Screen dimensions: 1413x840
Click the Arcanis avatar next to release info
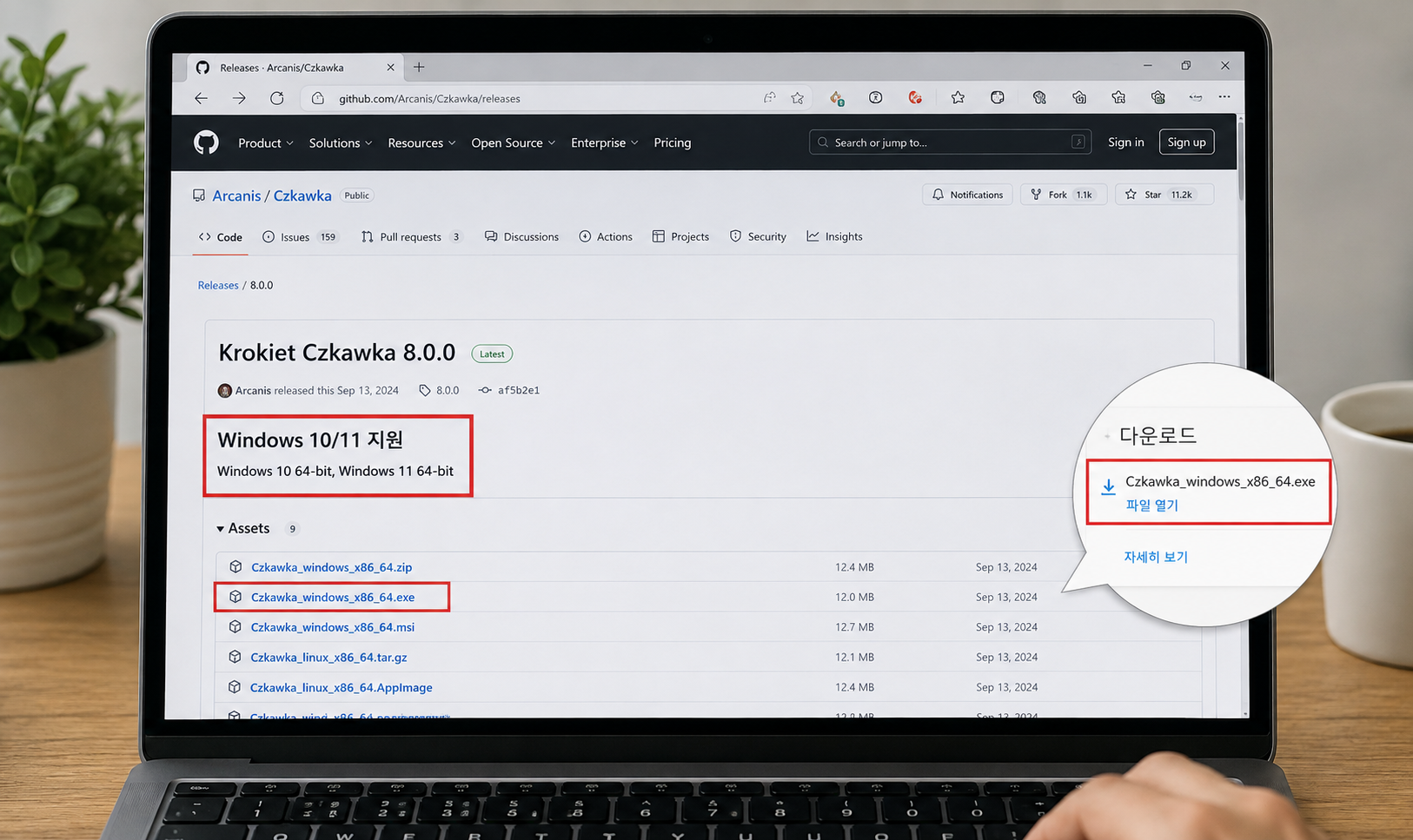point(224,391)
